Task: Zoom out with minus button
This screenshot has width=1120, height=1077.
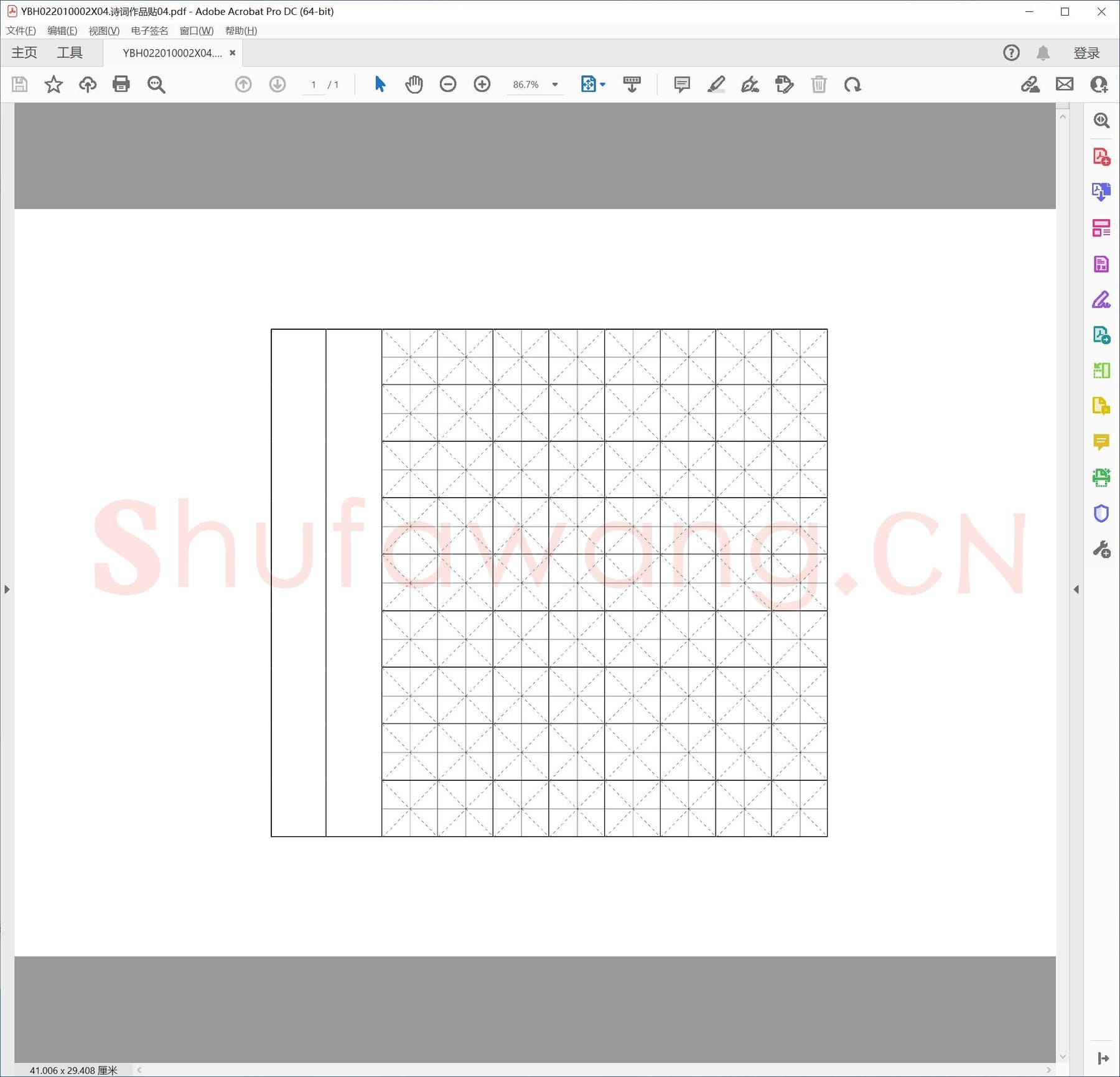Action: [448, 84]
